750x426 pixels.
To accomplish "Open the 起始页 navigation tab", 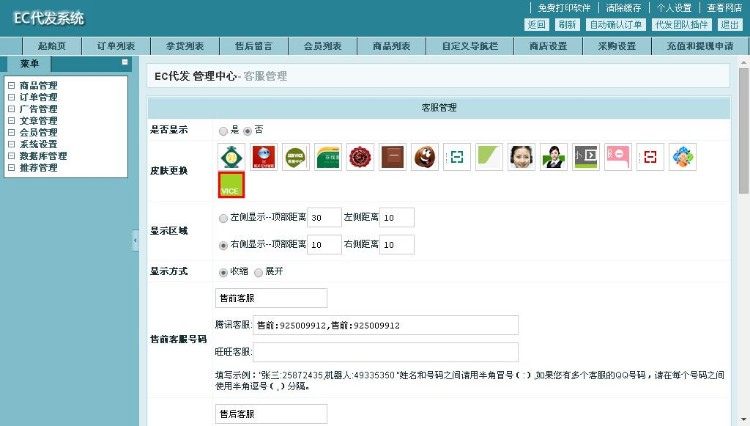I will [52, 46].
